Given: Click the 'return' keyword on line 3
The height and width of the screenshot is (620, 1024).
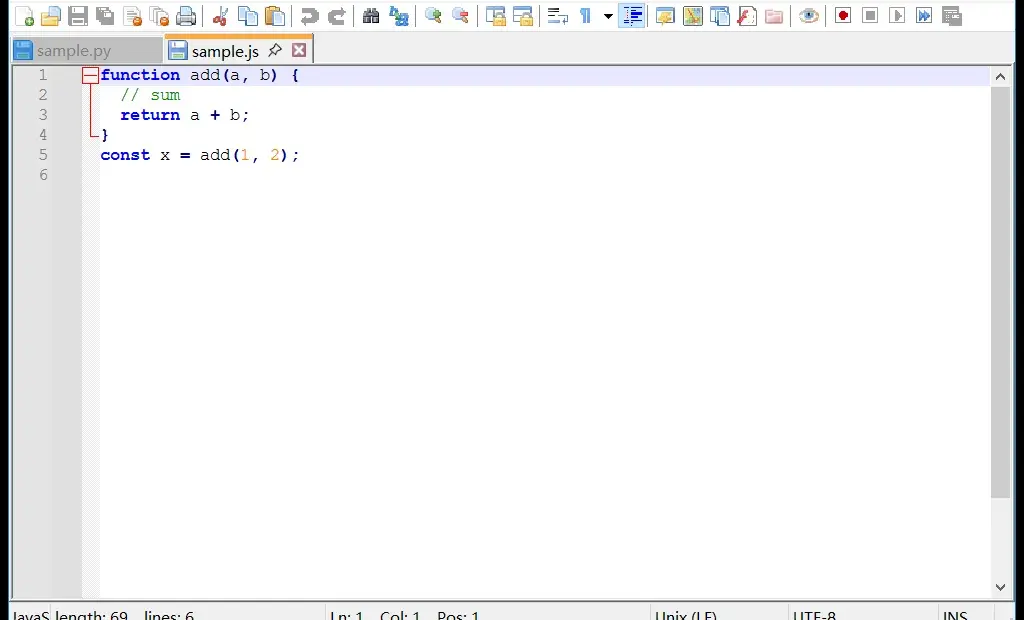Looking at the screenshot, I should pos(150,115).
